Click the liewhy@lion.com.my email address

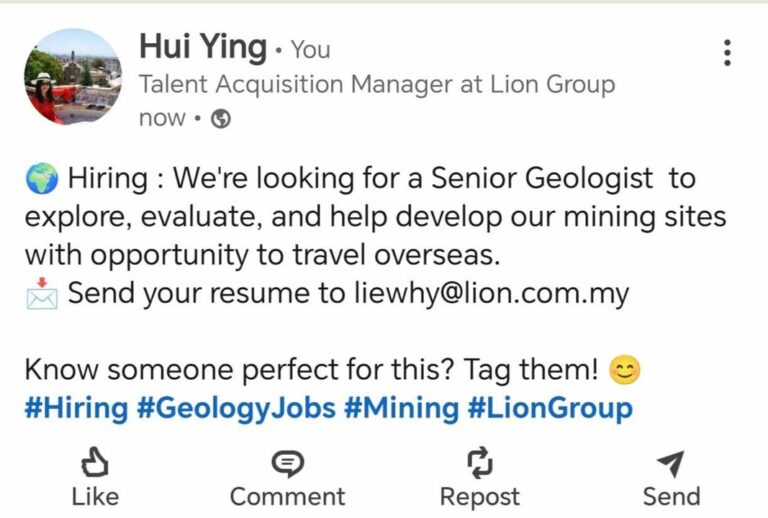pyautogui.click(x=491, y=294)
